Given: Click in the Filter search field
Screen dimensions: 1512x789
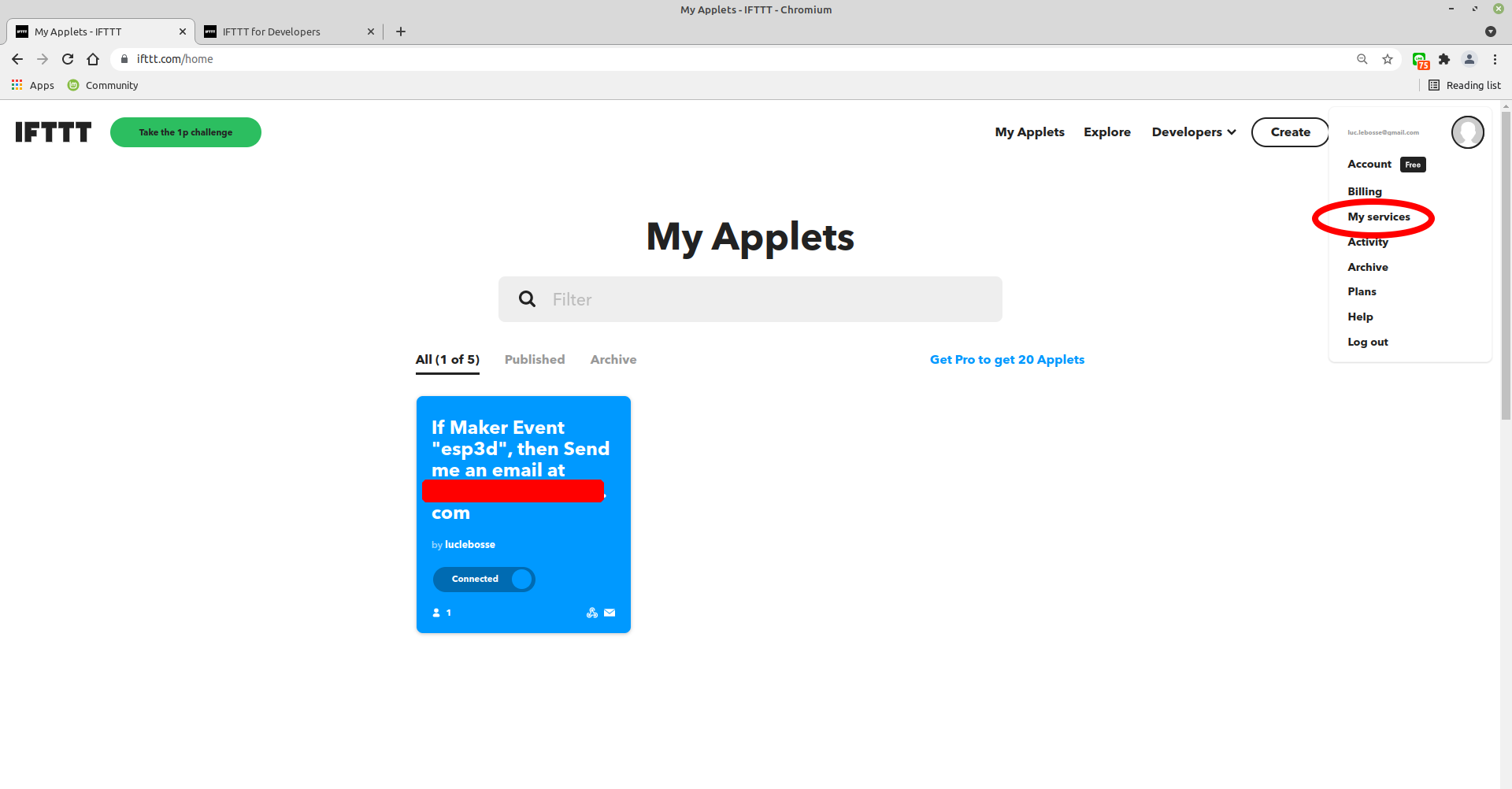Looking at the screenshot, I should [764, 299].
